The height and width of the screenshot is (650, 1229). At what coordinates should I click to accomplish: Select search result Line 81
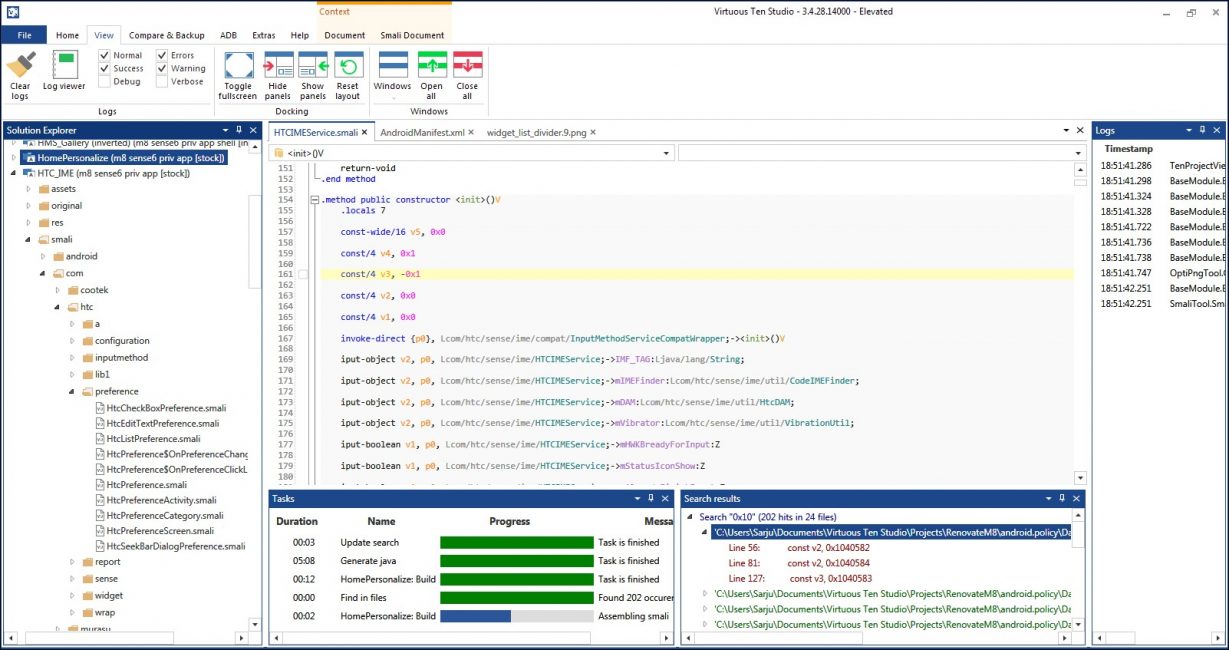[x=798, y=563]
